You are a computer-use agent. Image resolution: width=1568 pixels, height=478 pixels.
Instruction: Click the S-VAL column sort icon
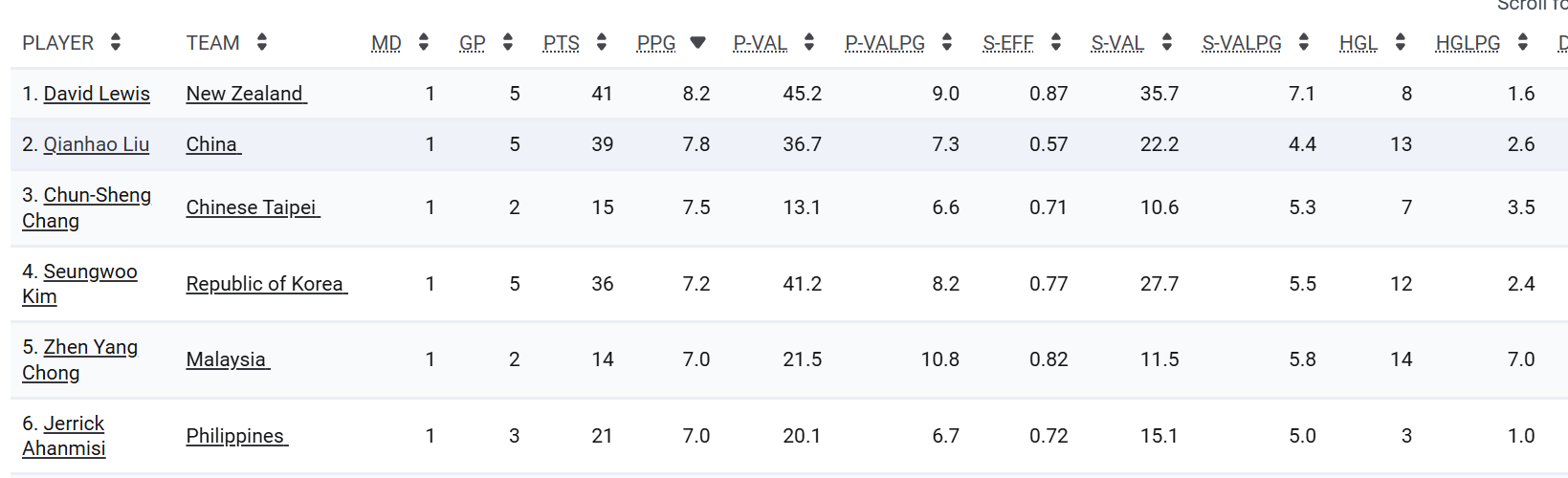pos(1167,42)
